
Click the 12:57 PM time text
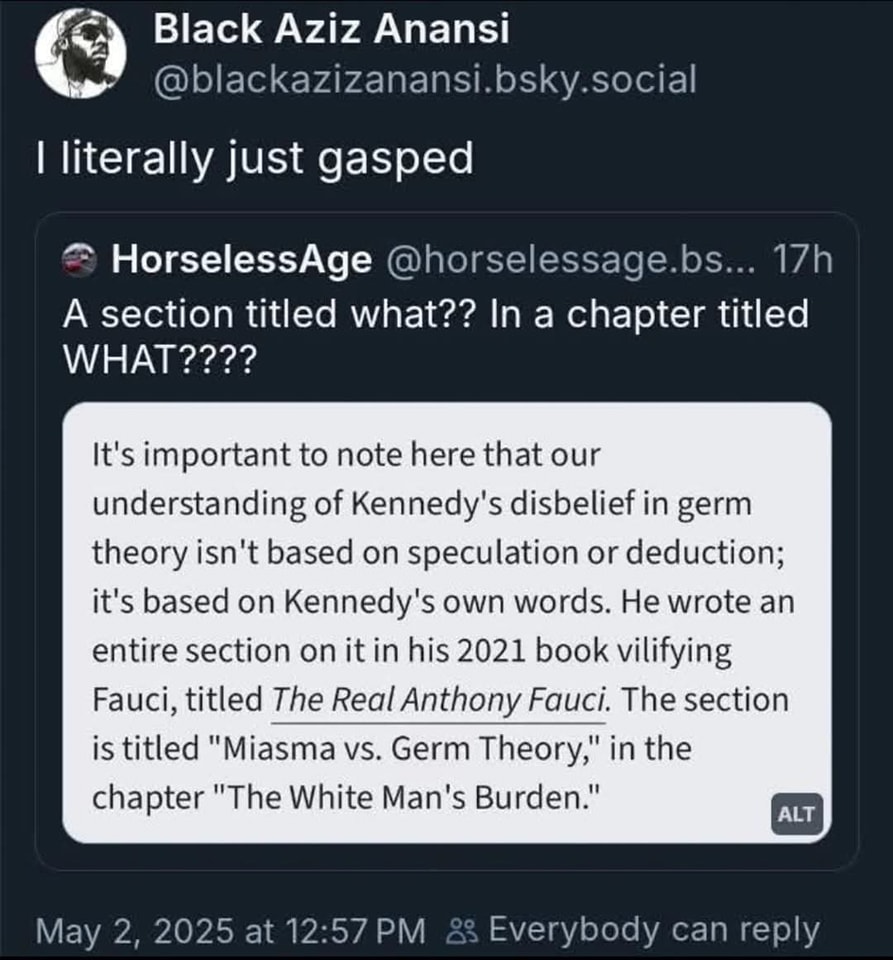[x=348, y=930]
